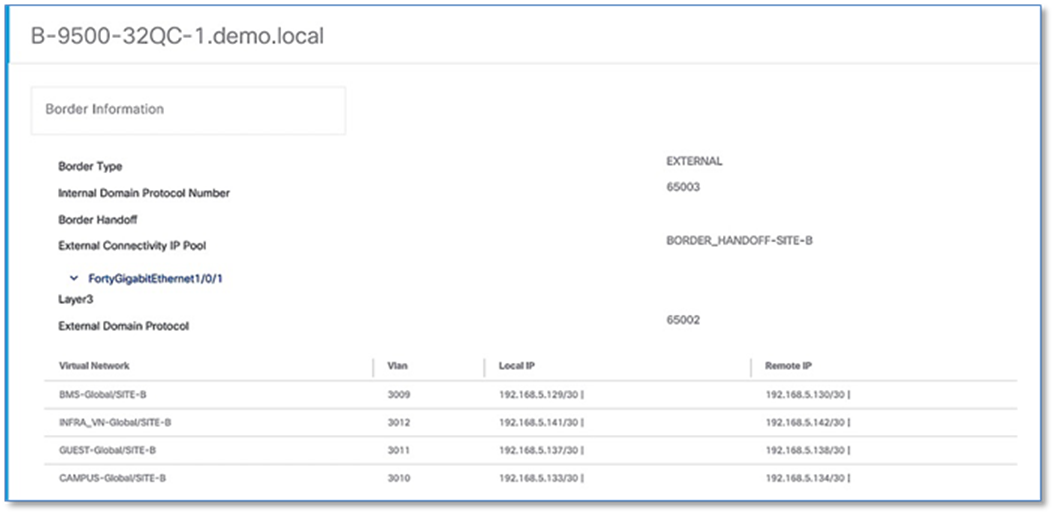The image size is (1055, 515).
Task: Click the External Domain Protocol label
Action: click(x=124, y=327)
